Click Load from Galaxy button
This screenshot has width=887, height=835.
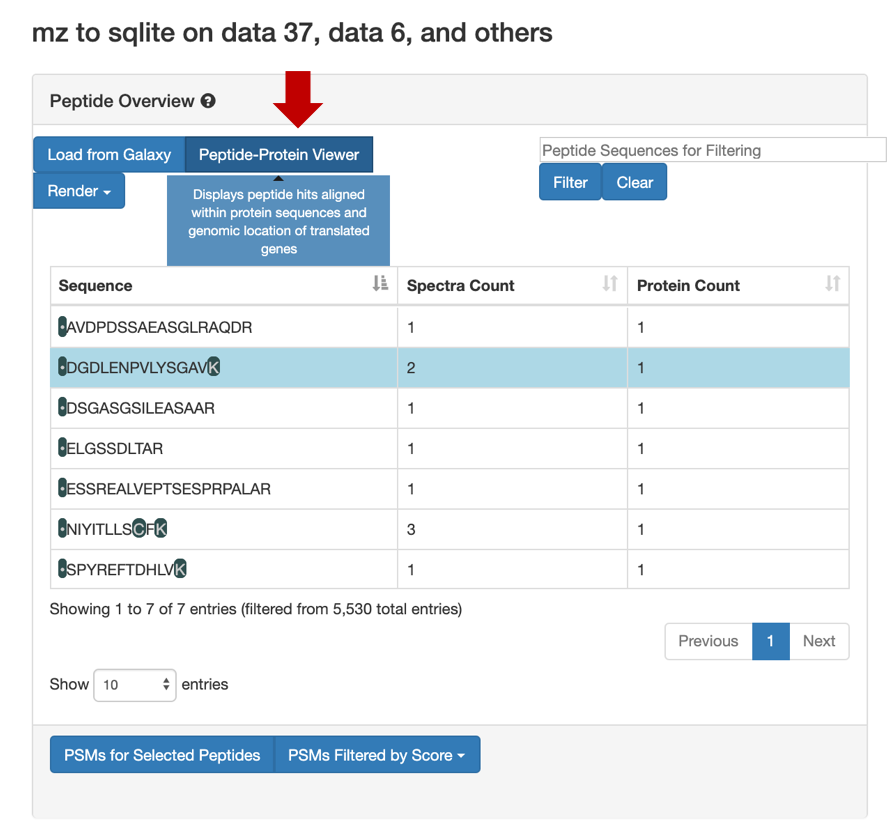coord(109,154)
